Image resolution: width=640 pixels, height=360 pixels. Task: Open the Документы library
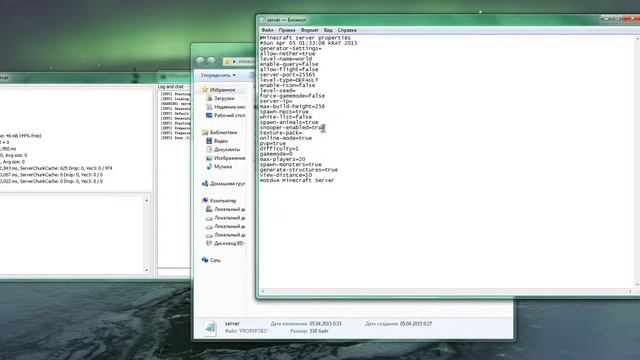pyautogui.click(x=227, y=150)
